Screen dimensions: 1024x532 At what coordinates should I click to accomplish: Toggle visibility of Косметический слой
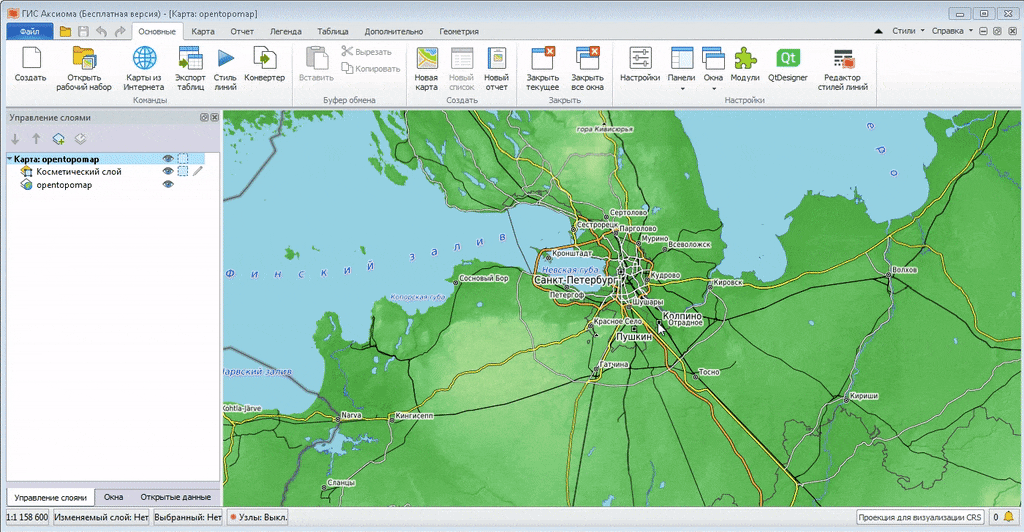(168, 171)
